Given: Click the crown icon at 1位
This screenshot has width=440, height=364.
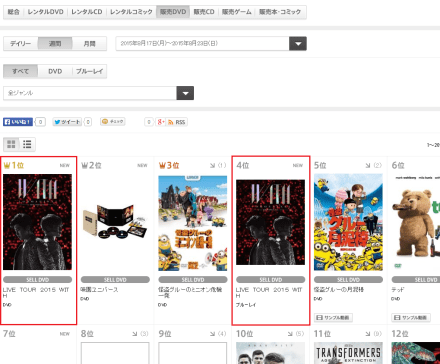Looking at the screenshot, I should [x=7, y=165].
